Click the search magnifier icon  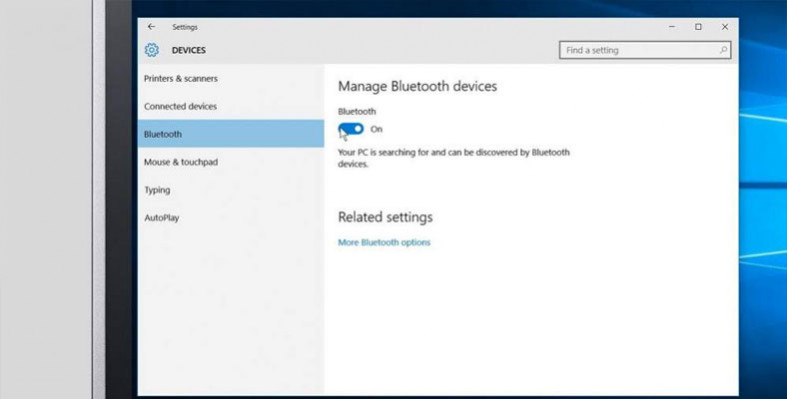pyautogui.click(x=723, y=50)
